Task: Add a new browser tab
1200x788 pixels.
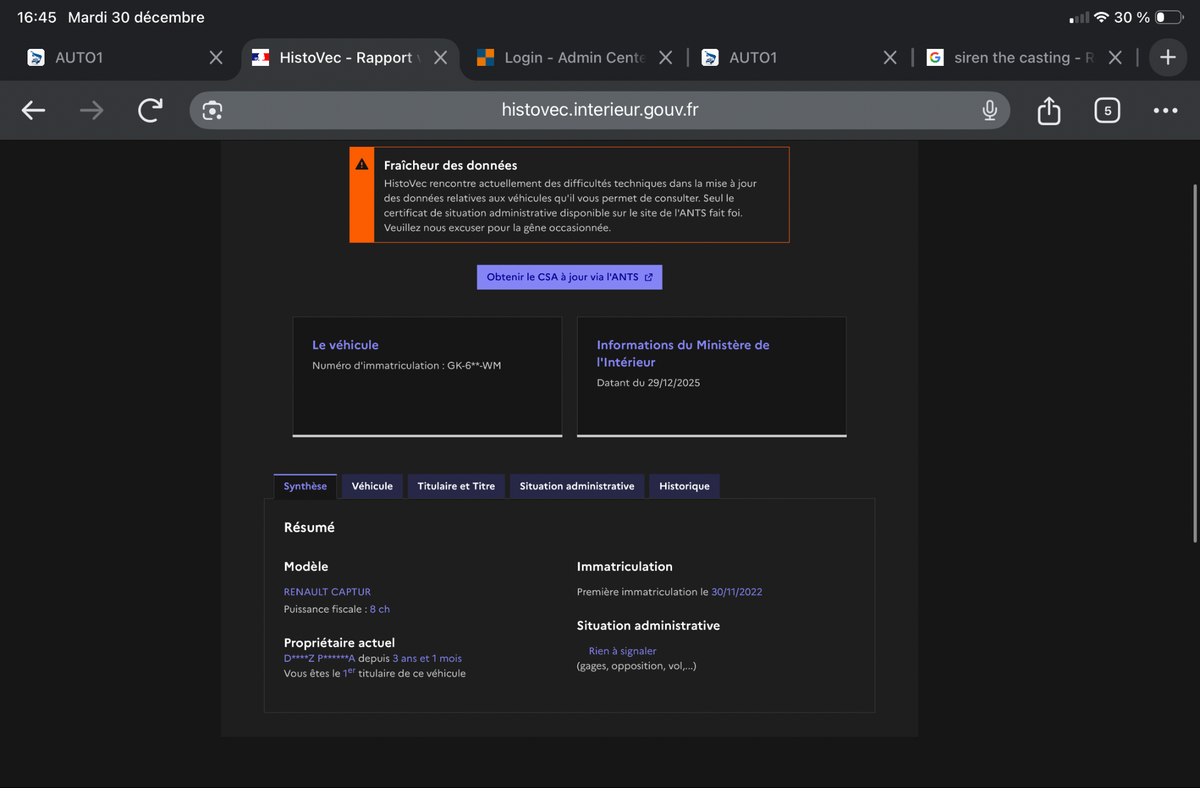Action: [1167, 58]
